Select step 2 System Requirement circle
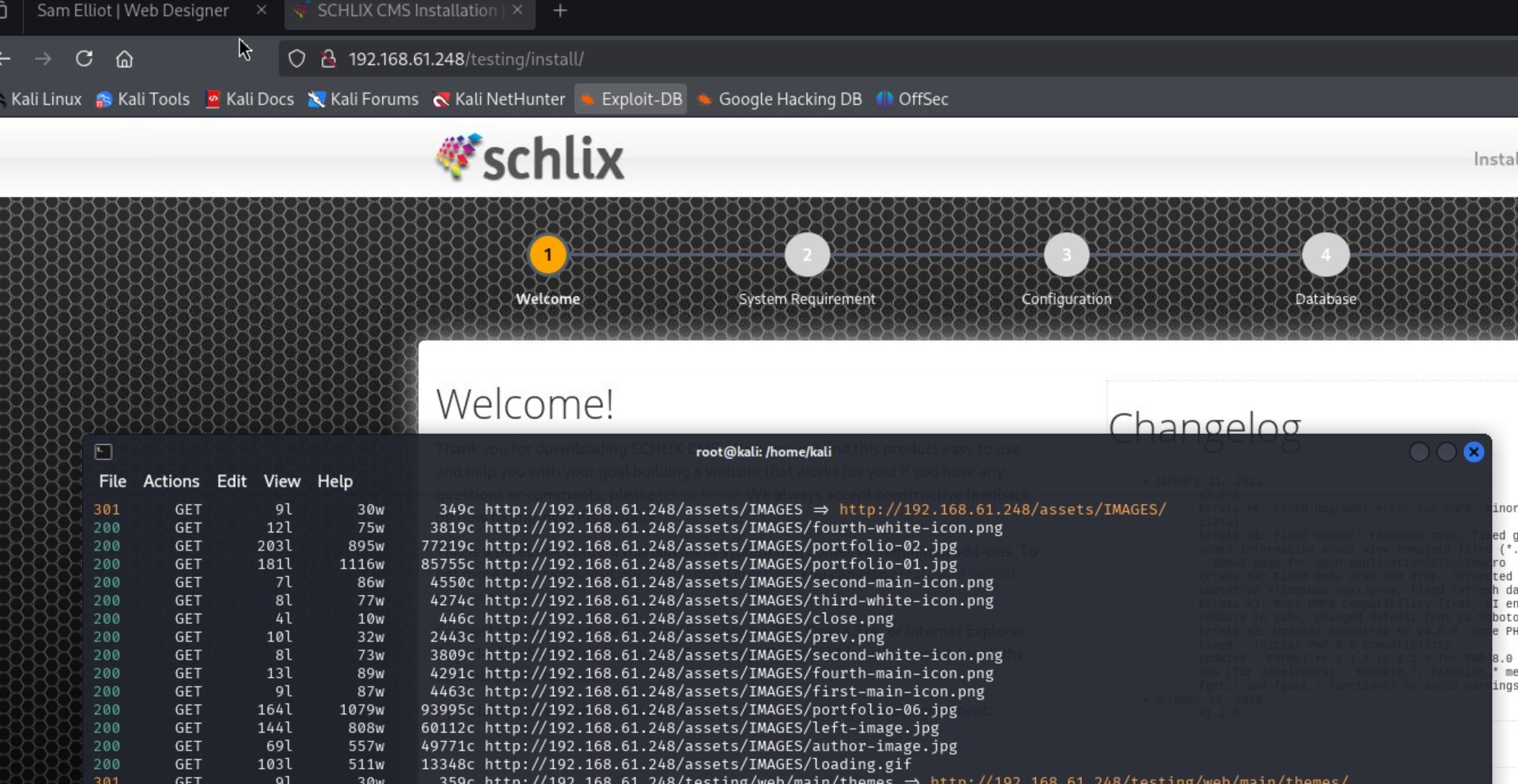Screen dimensions: 1518x784 807,256
